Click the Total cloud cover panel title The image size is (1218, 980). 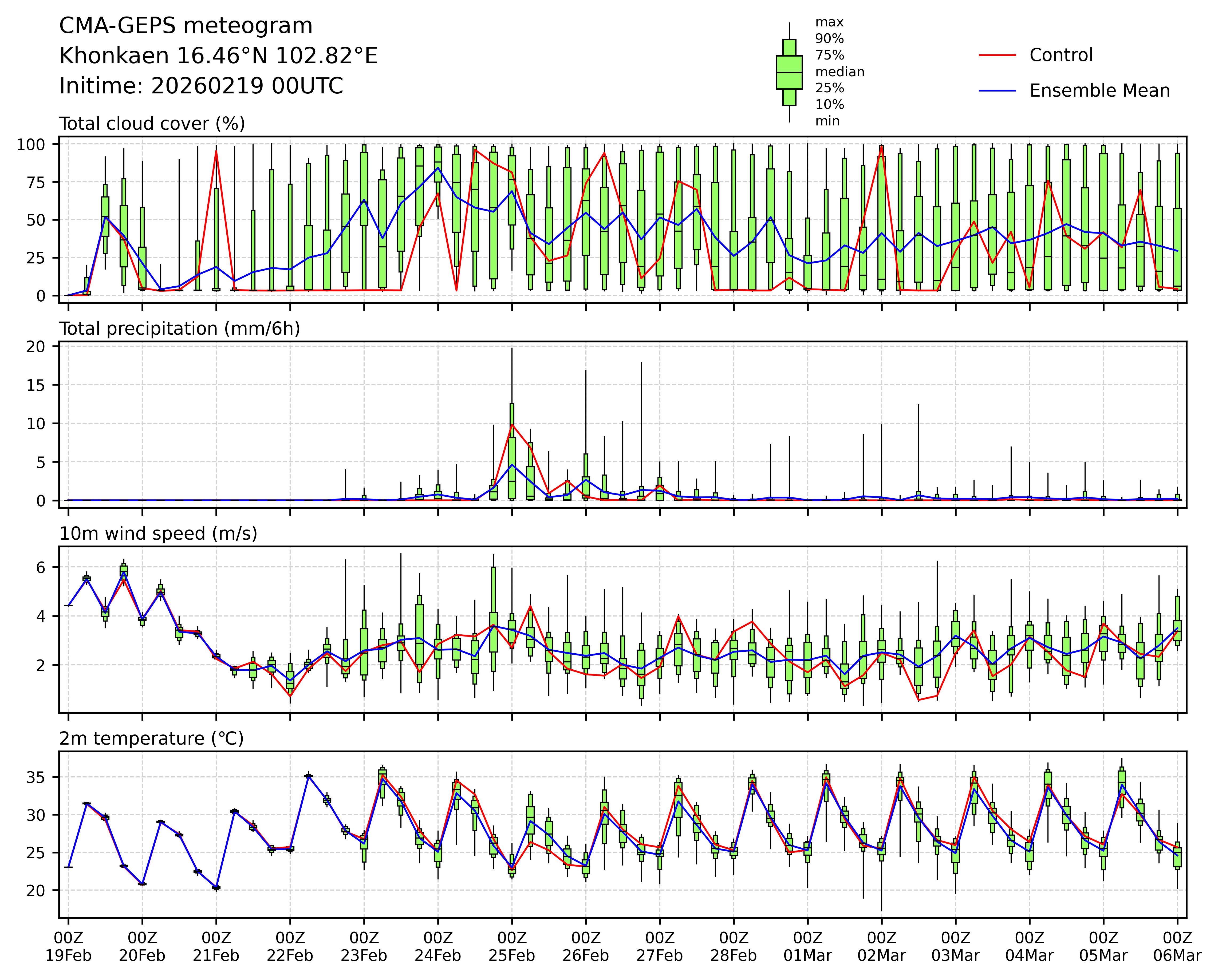152,124
